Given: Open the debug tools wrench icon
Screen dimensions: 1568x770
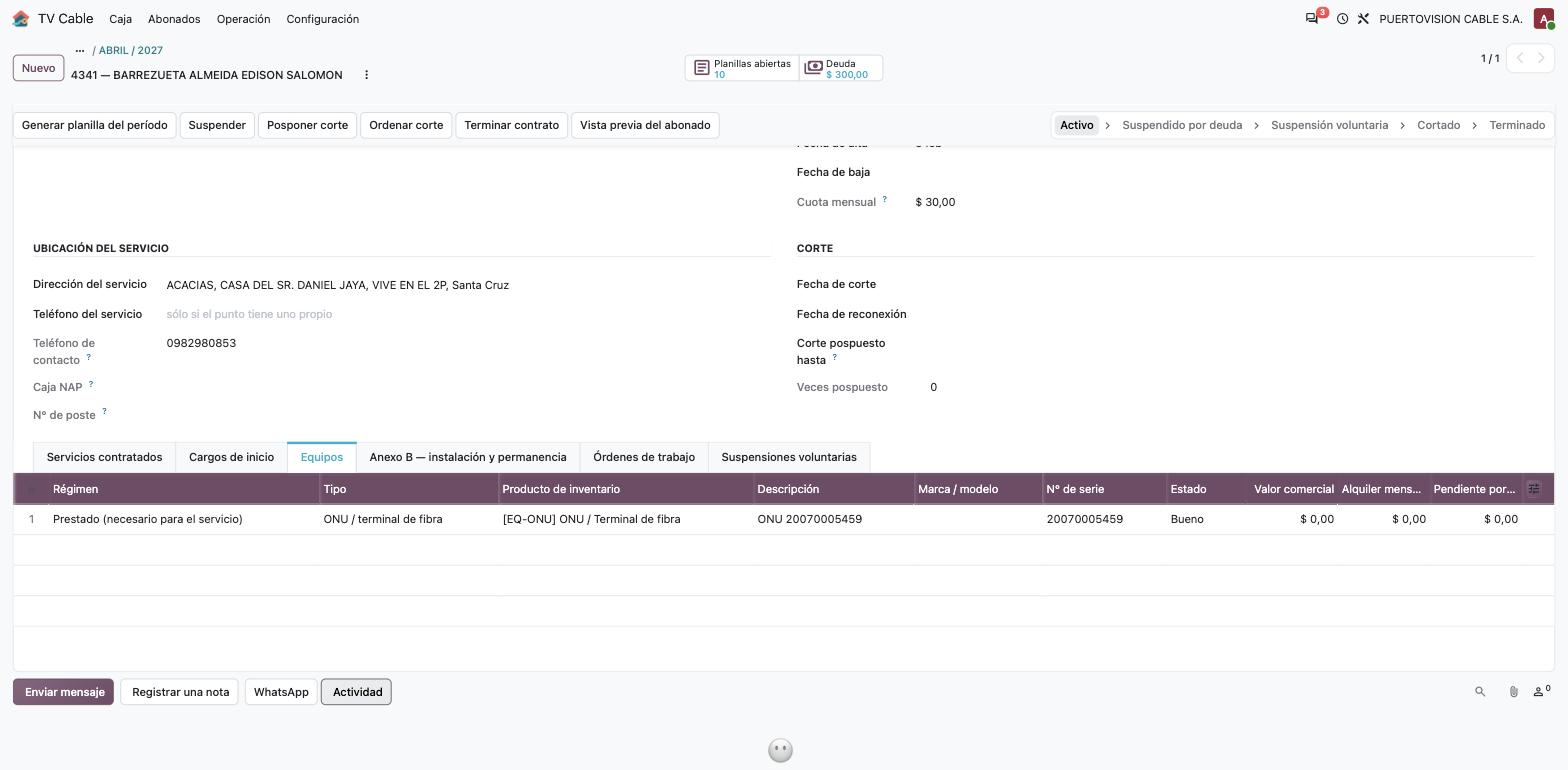Looking at the screenshot, I should [x=1363, y=19].
